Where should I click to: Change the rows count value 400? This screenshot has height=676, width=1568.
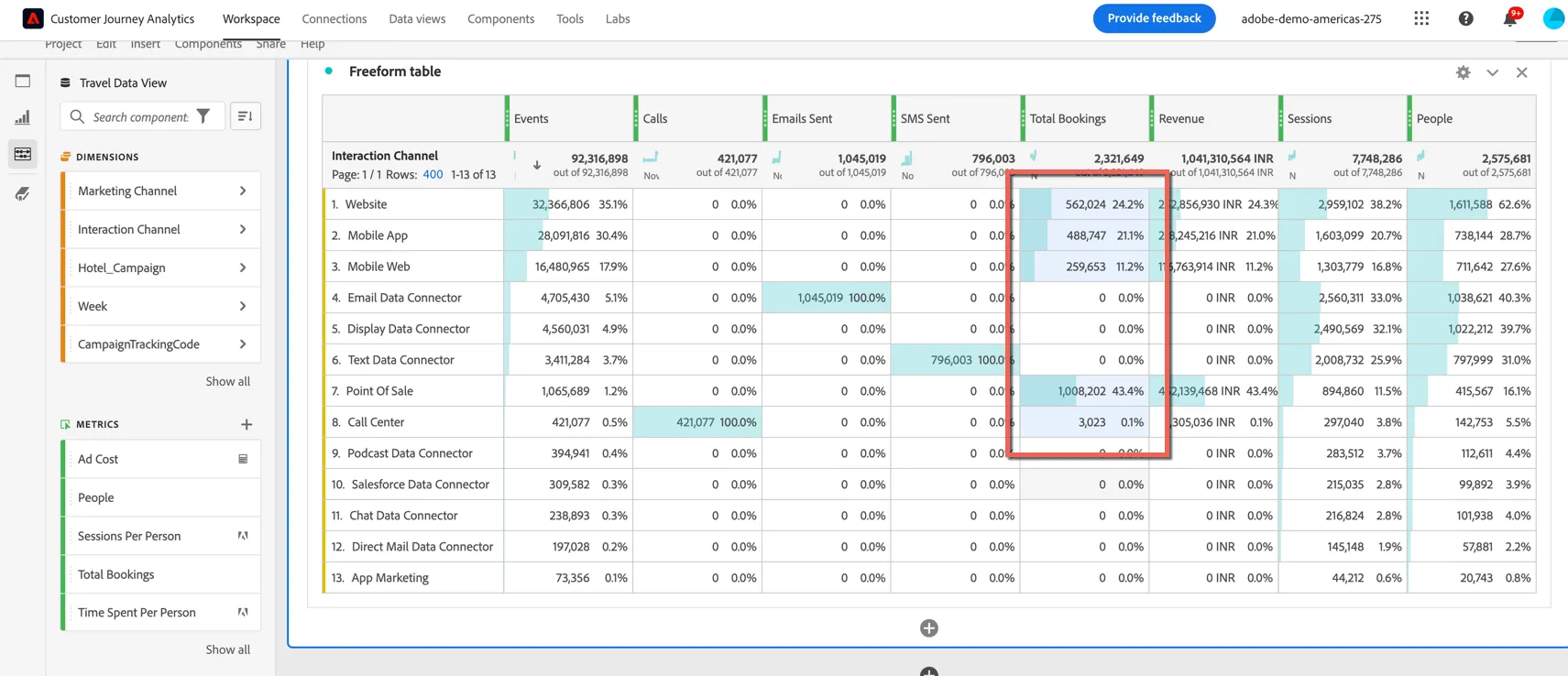point(433,174)
